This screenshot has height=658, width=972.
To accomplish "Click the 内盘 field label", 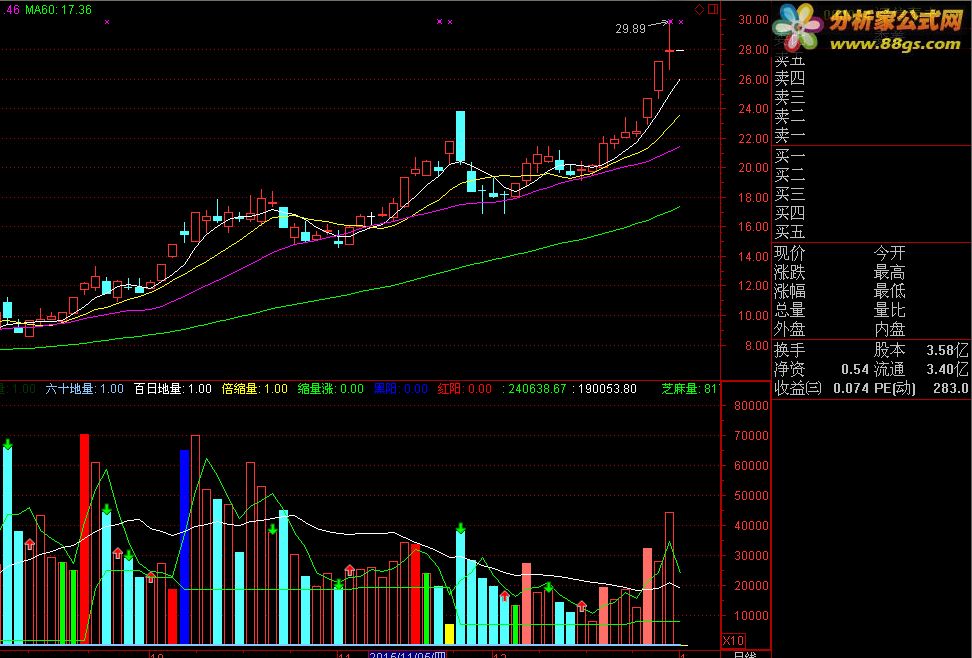I will point(890,329).
